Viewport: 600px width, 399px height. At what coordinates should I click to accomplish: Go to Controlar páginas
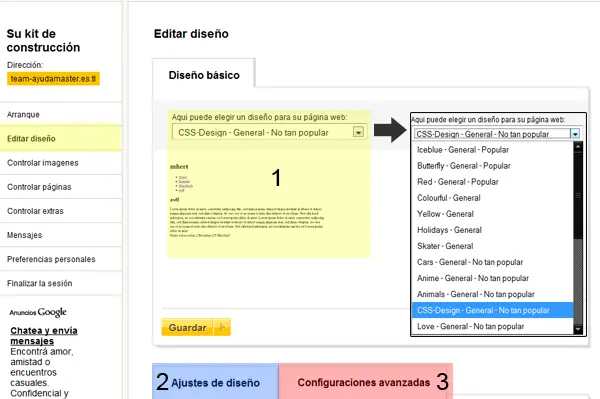[61, 187]
